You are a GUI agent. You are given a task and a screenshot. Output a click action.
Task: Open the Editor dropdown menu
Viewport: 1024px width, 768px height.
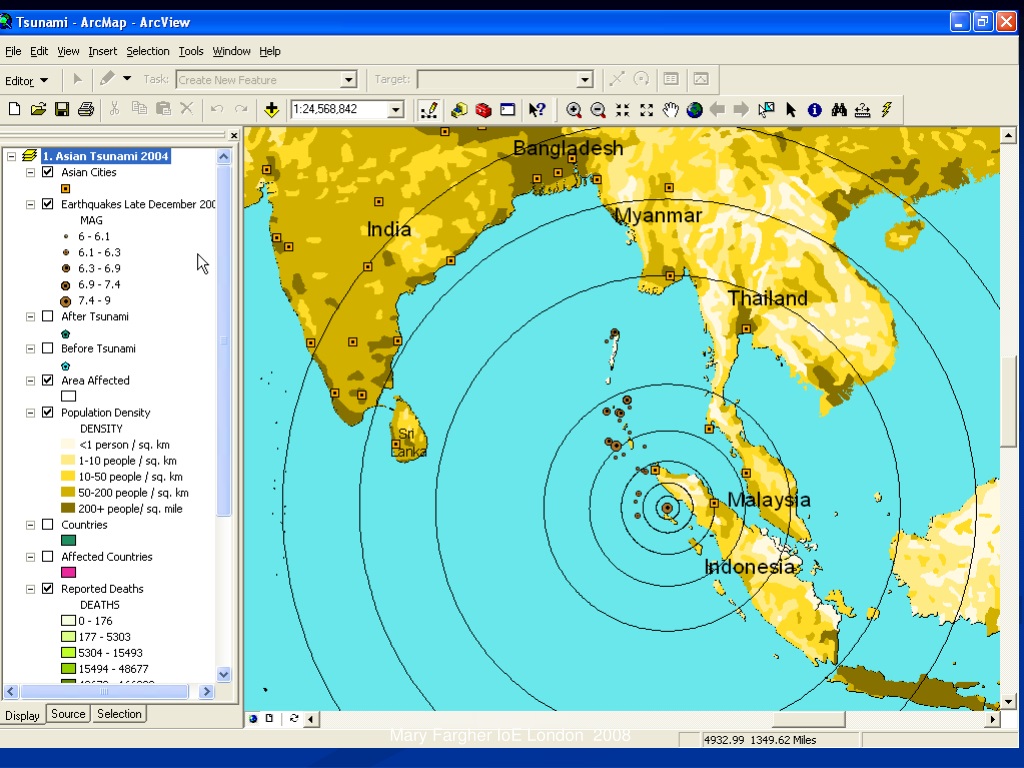26,81
